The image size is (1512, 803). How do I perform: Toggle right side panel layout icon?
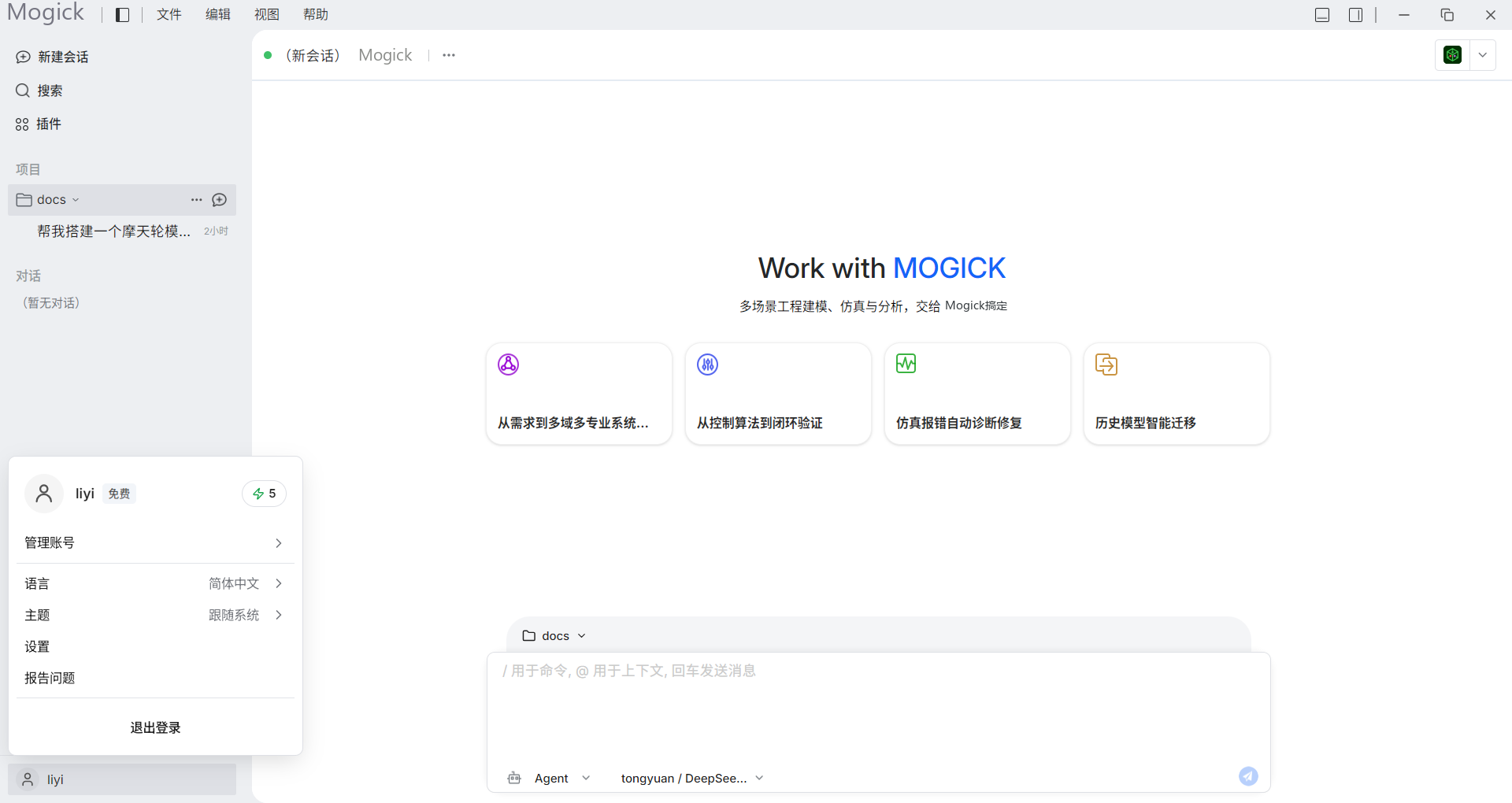click(x=1355, y=15)
